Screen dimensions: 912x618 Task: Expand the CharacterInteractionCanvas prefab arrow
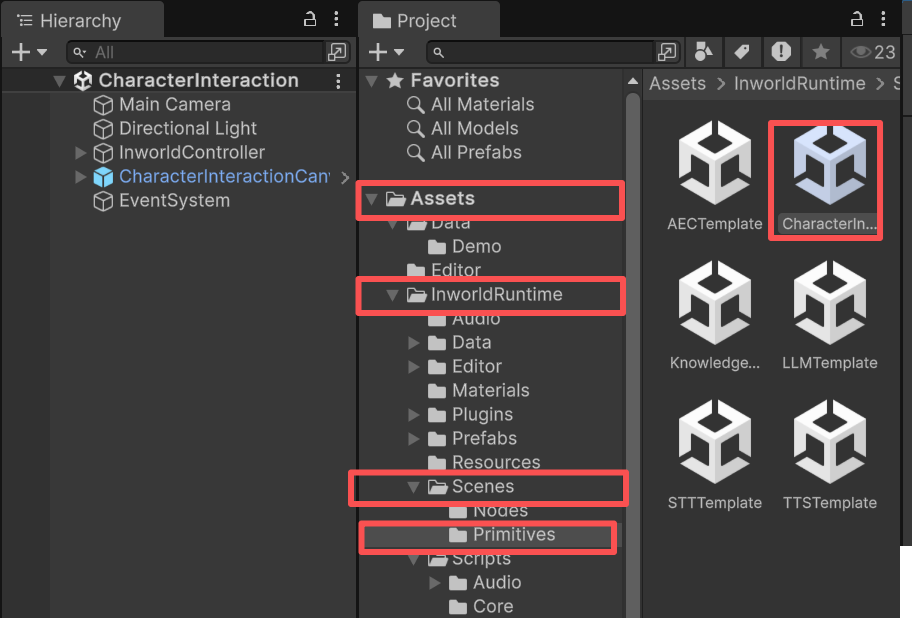point(81,177)
